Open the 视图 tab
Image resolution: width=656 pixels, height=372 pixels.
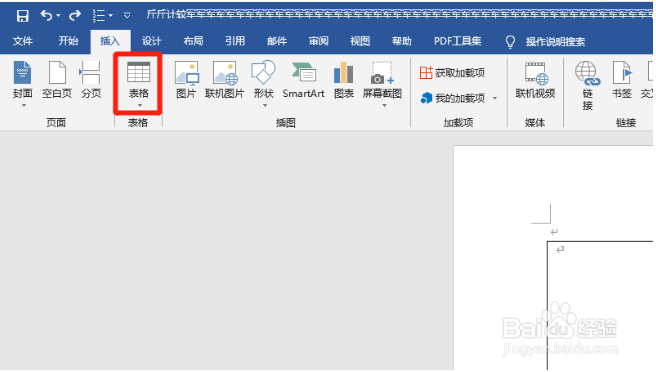pos(360,41)
